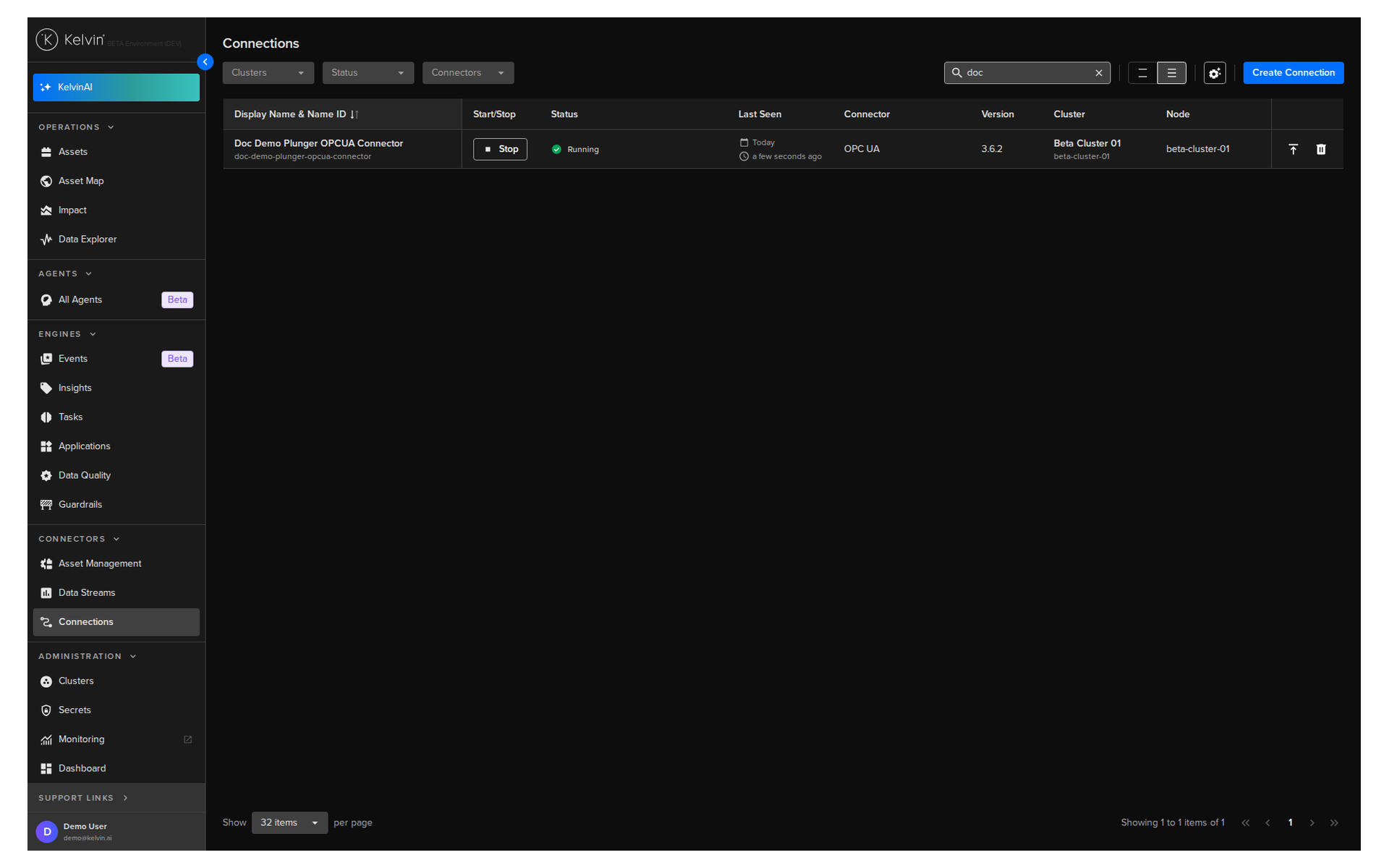
Task: Delete the Doc Demo Plunger connection
Action: (1321, 149)
